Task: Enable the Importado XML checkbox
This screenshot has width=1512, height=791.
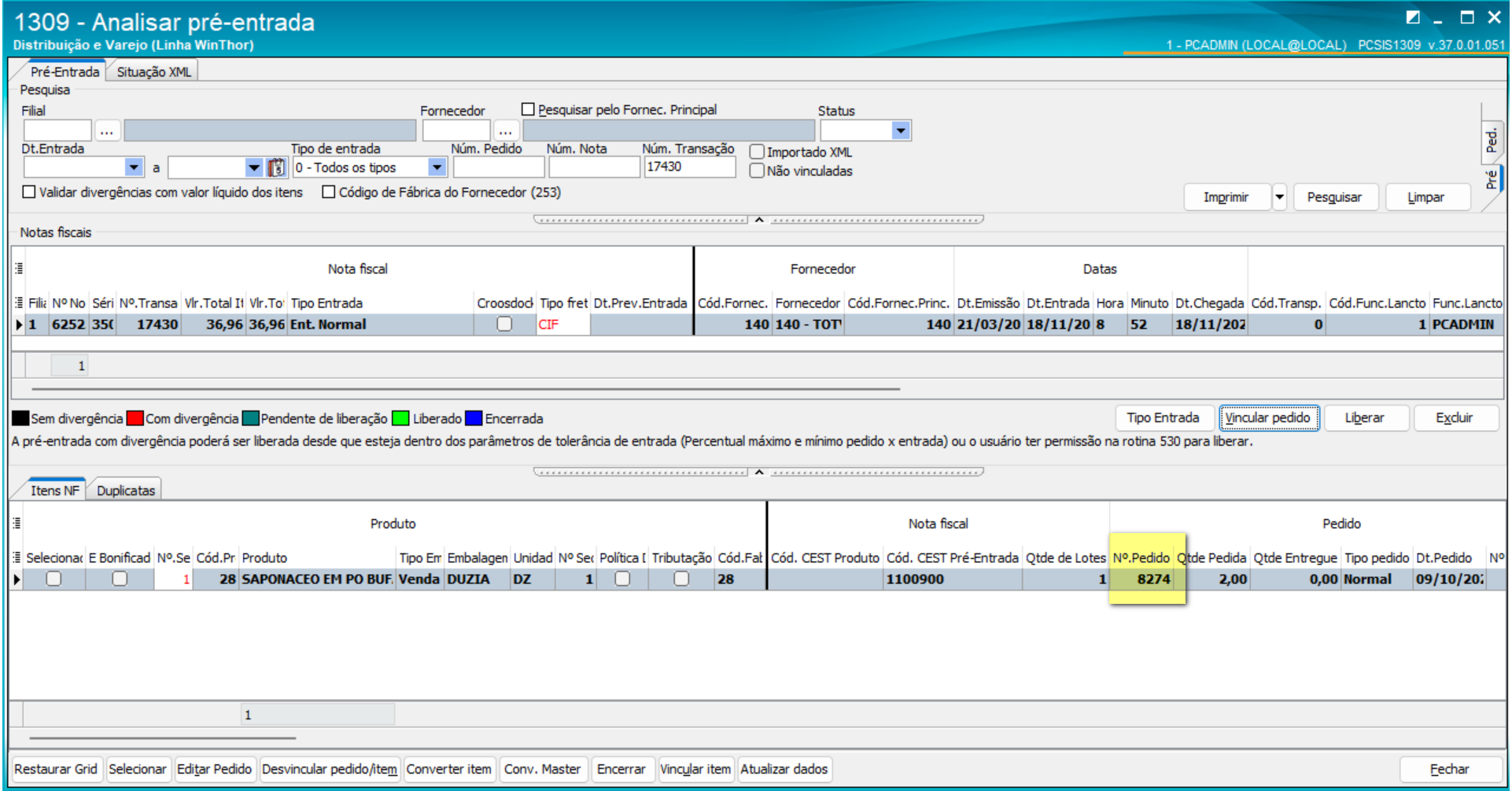Action: [x=757, y=152]
